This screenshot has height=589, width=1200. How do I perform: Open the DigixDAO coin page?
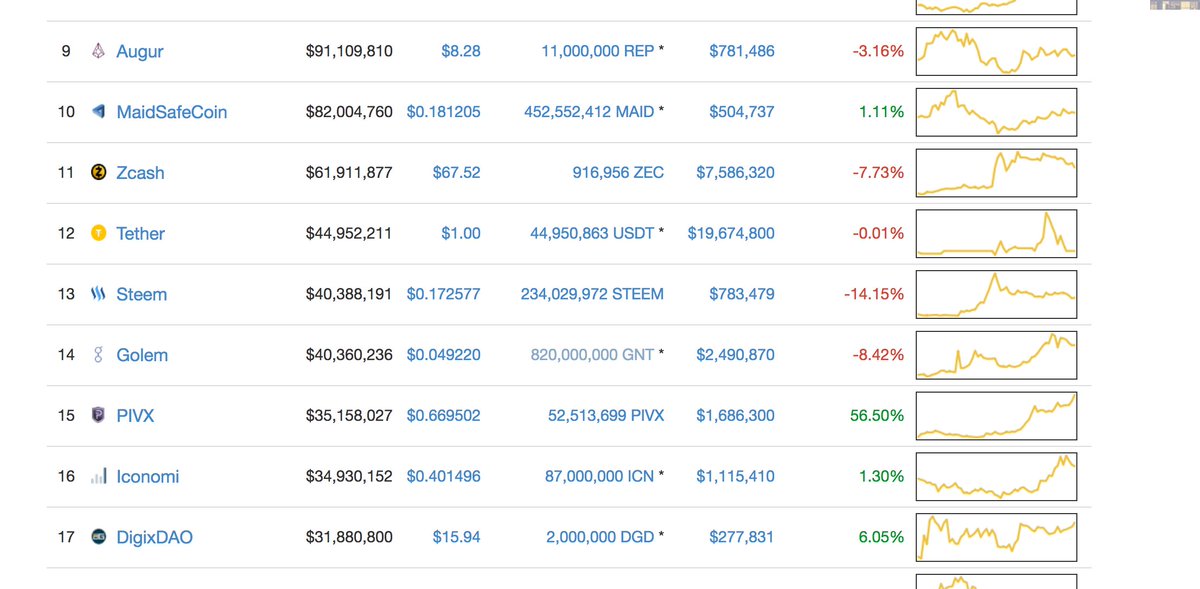coord(154,537)
